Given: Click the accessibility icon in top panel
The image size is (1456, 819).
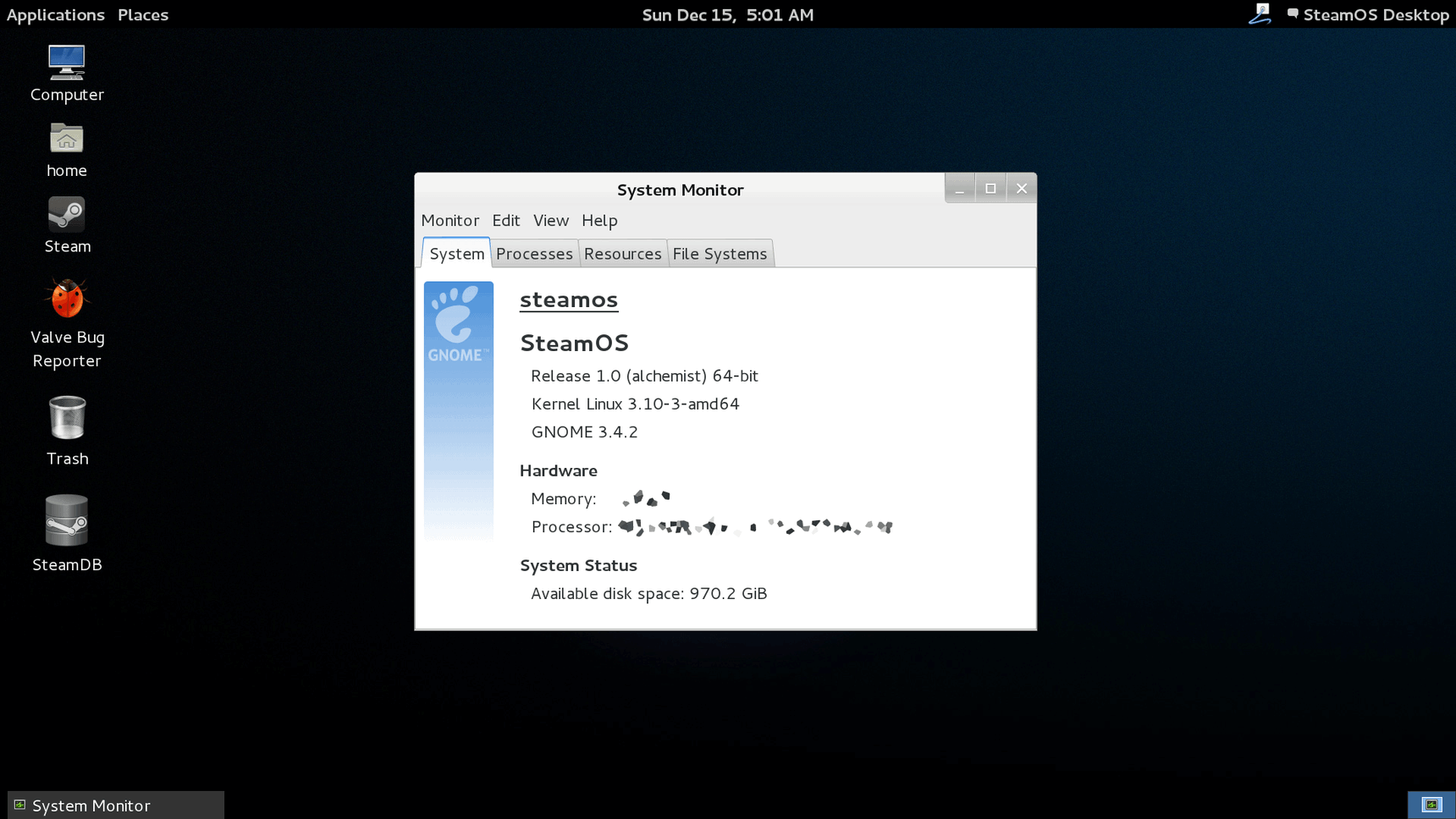Looking at the screenshot, I should pos(1260,14).
